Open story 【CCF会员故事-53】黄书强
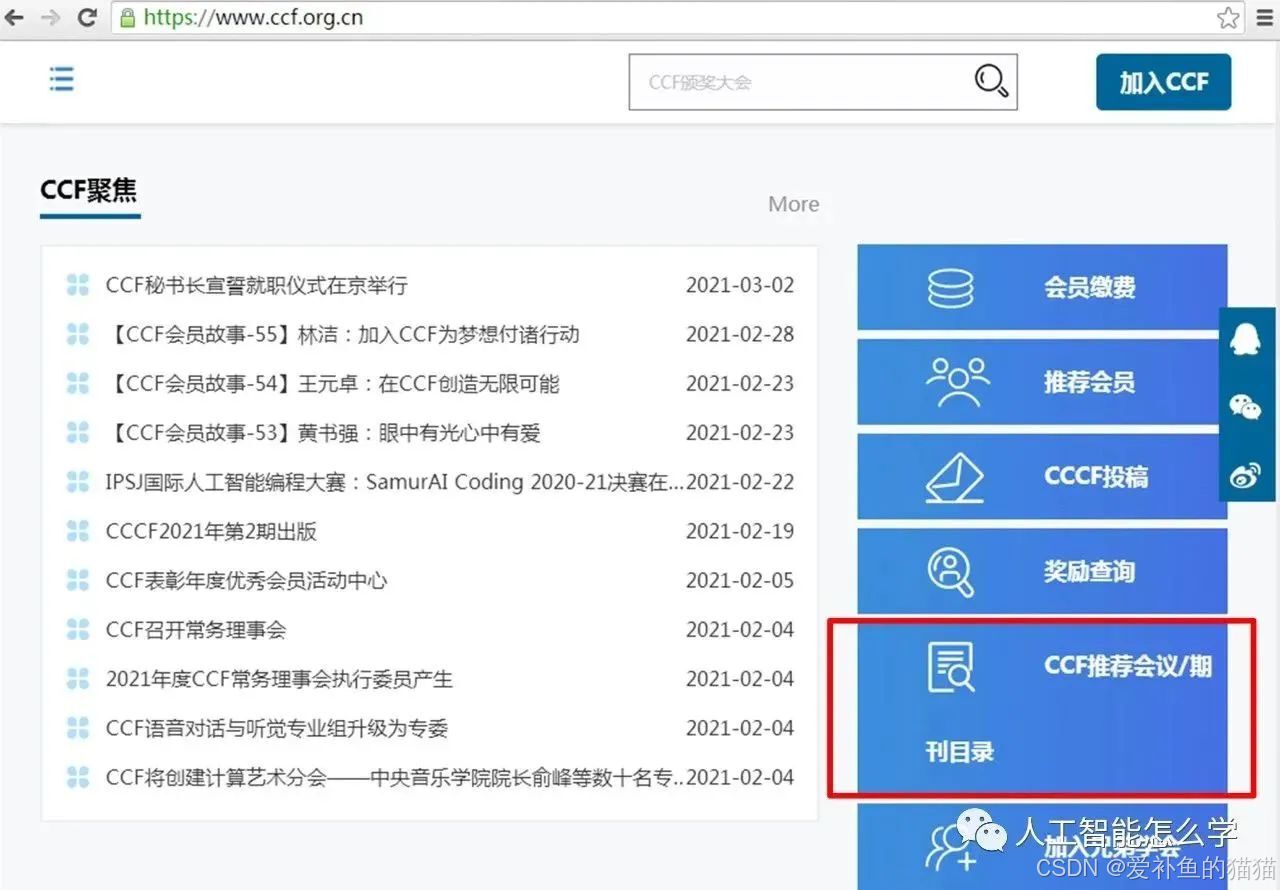Viewport: 1280px width, 890px height. click(x=322, y=433)
